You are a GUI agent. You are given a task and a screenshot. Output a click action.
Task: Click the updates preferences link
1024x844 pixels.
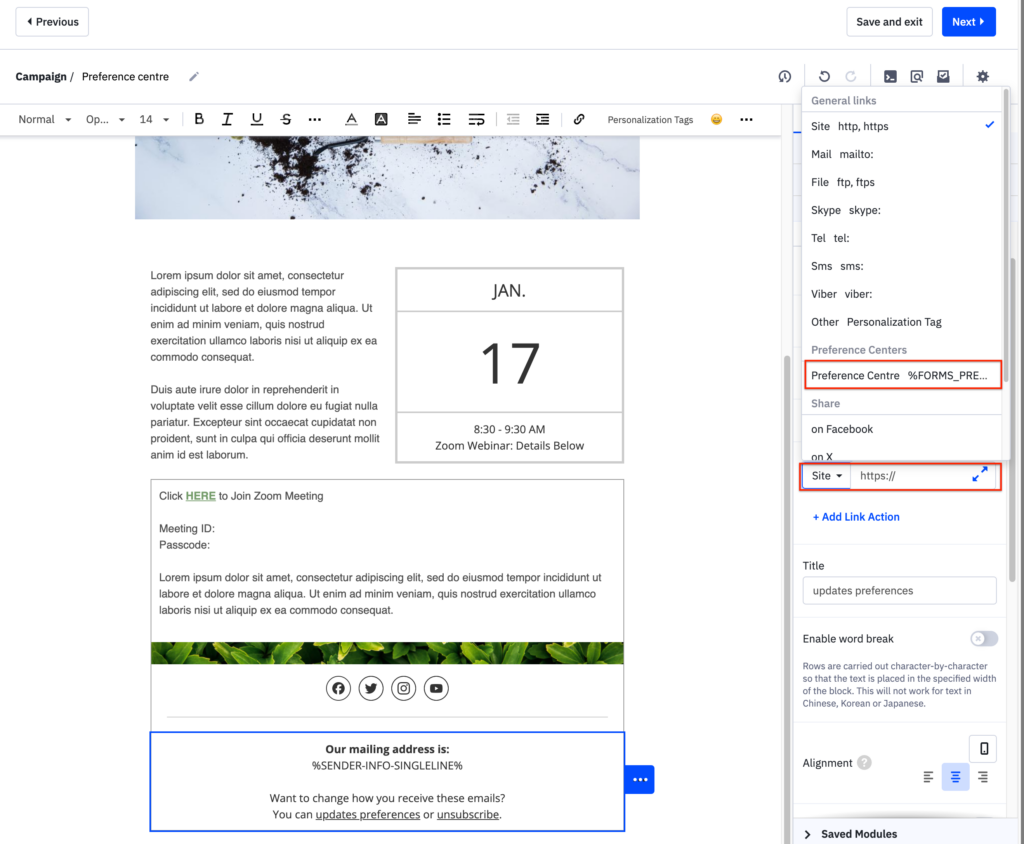368,815
